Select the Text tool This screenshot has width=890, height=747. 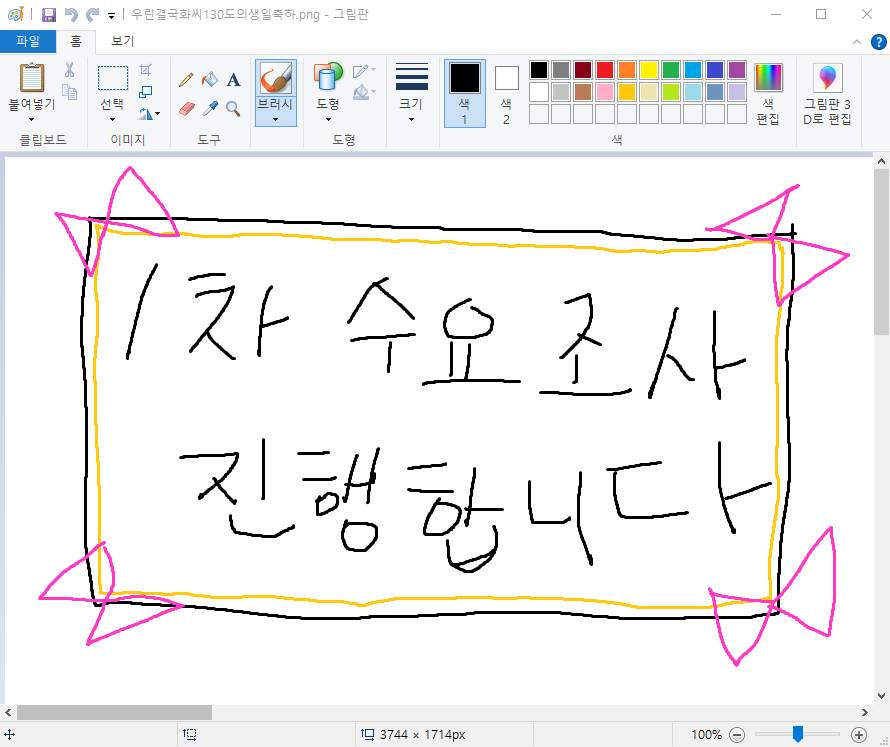coord(233,80)
